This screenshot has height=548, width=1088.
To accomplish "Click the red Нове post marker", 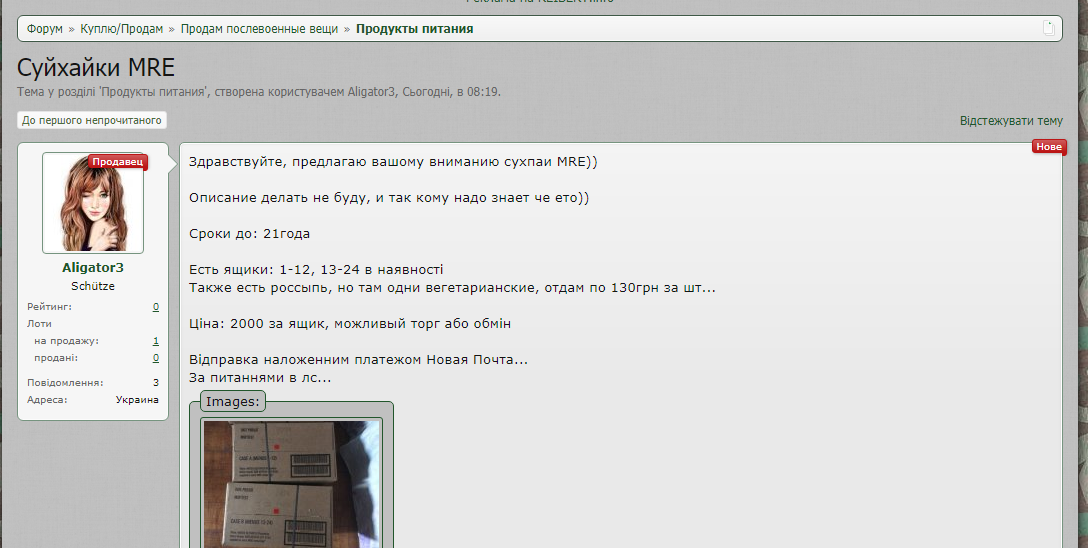I will 1048,146.
